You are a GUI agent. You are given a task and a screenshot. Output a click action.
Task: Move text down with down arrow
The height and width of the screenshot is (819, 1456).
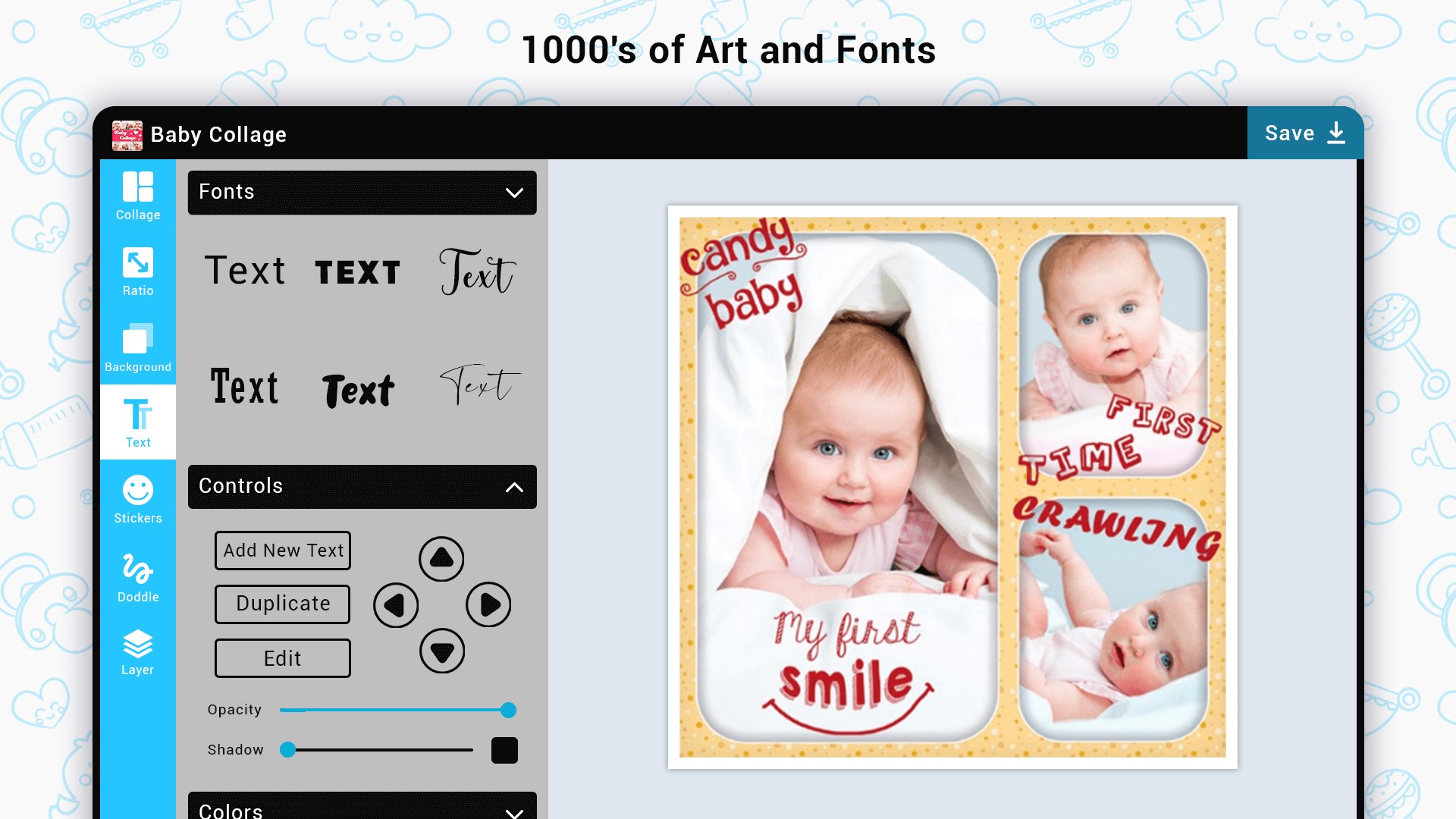442,651
